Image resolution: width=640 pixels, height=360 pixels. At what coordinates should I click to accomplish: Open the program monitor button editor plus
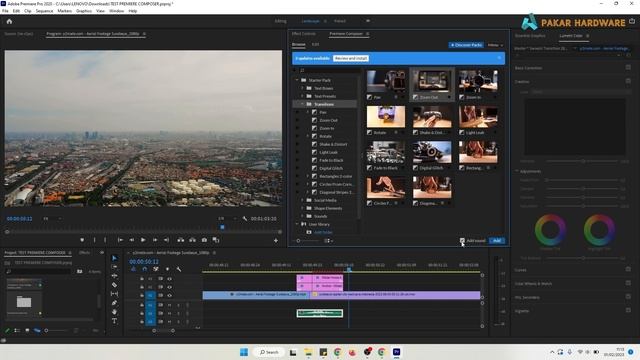pyautogui.click(x=276, y=241)
